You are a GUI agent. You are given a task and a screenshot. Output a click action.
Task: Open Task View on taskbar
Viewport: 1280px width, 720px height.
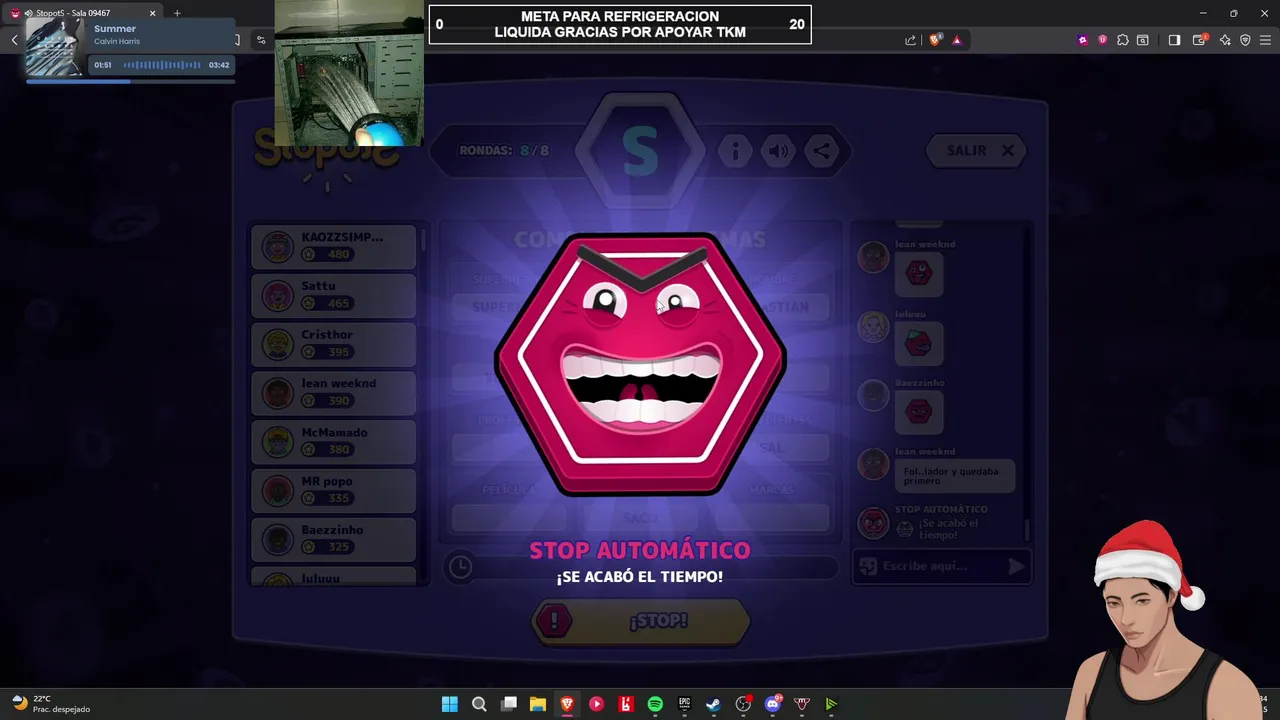[x=508, y=704]
